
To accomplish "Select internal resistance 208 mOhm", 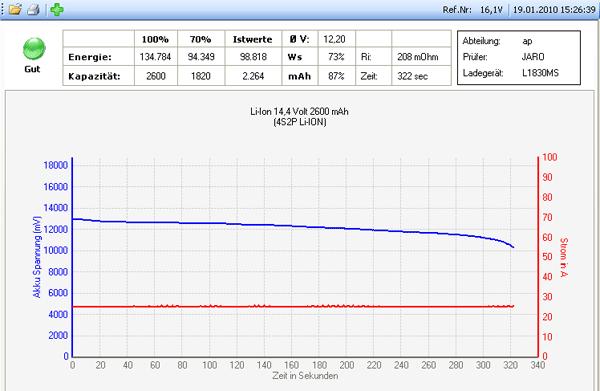I will tap(417, 57).
